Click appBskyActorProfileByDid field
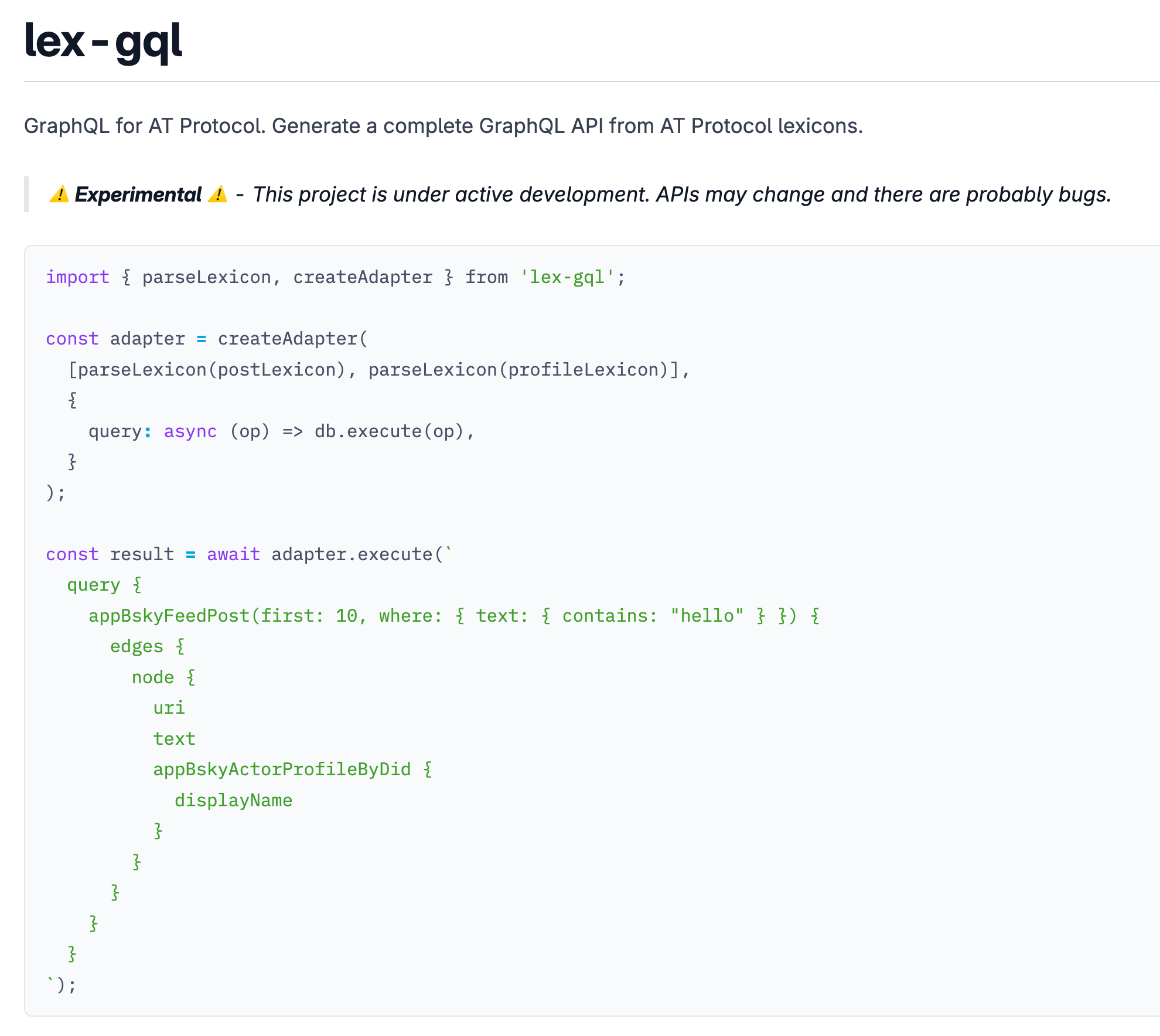 tap(282, 769)
